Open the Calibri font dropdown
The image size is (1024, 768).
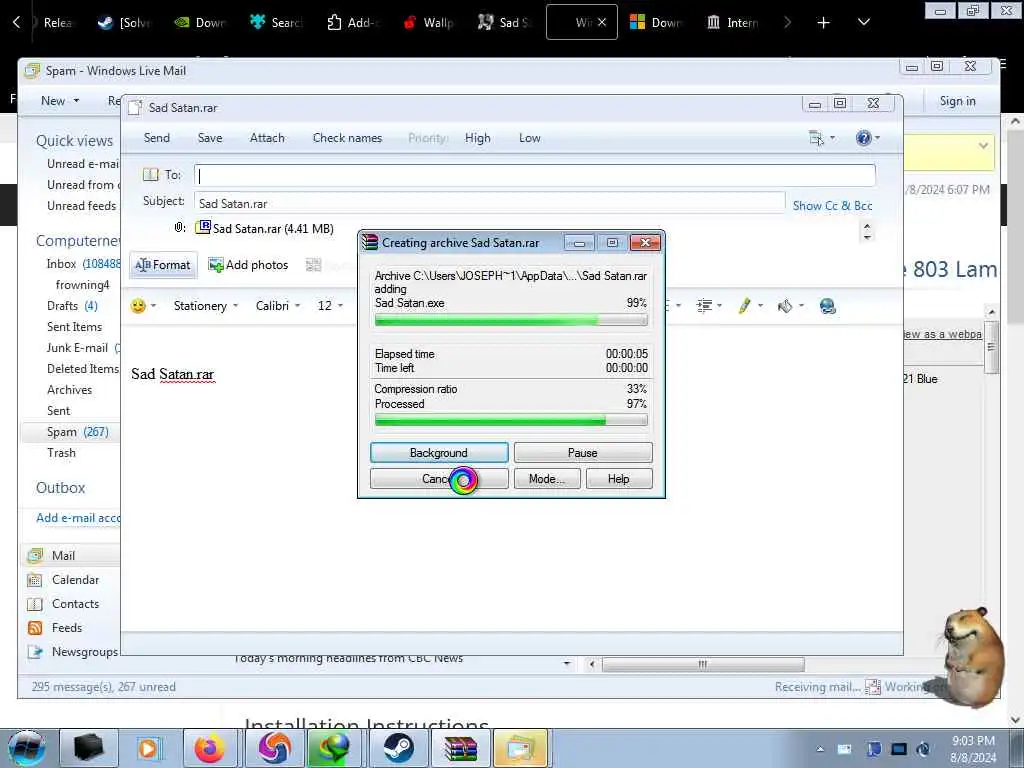click(278, 306)
